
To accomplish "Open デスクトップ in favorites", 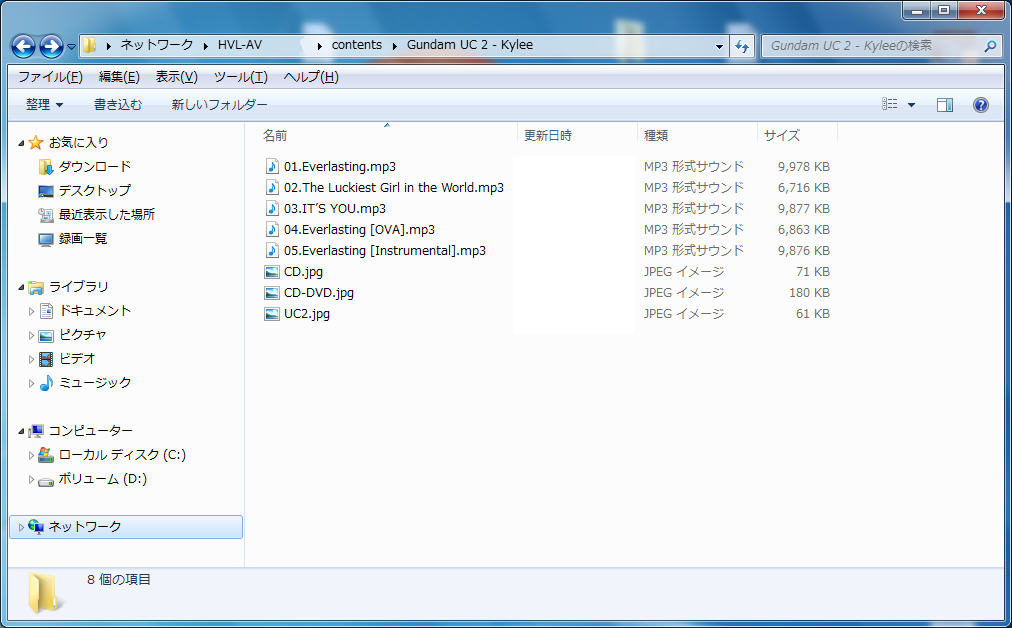I will pyautogui.click(x=94, y=190).
